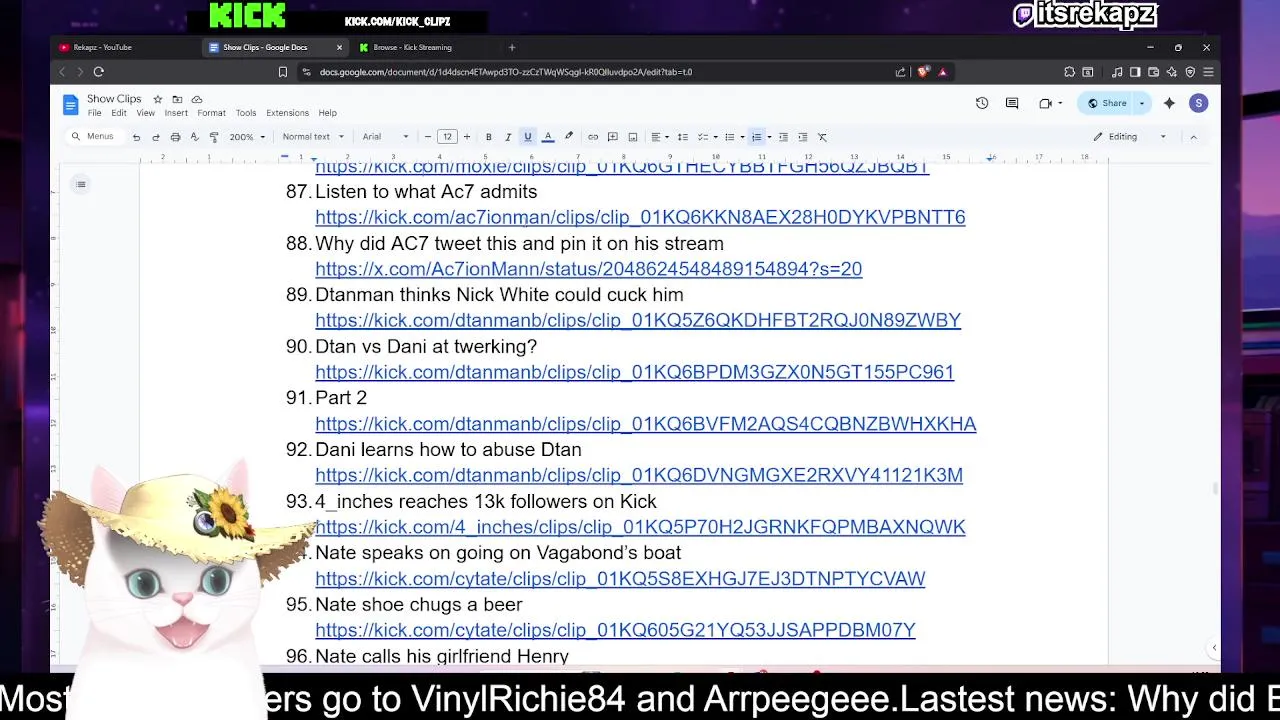Expand the Share options arrow

1142,103
